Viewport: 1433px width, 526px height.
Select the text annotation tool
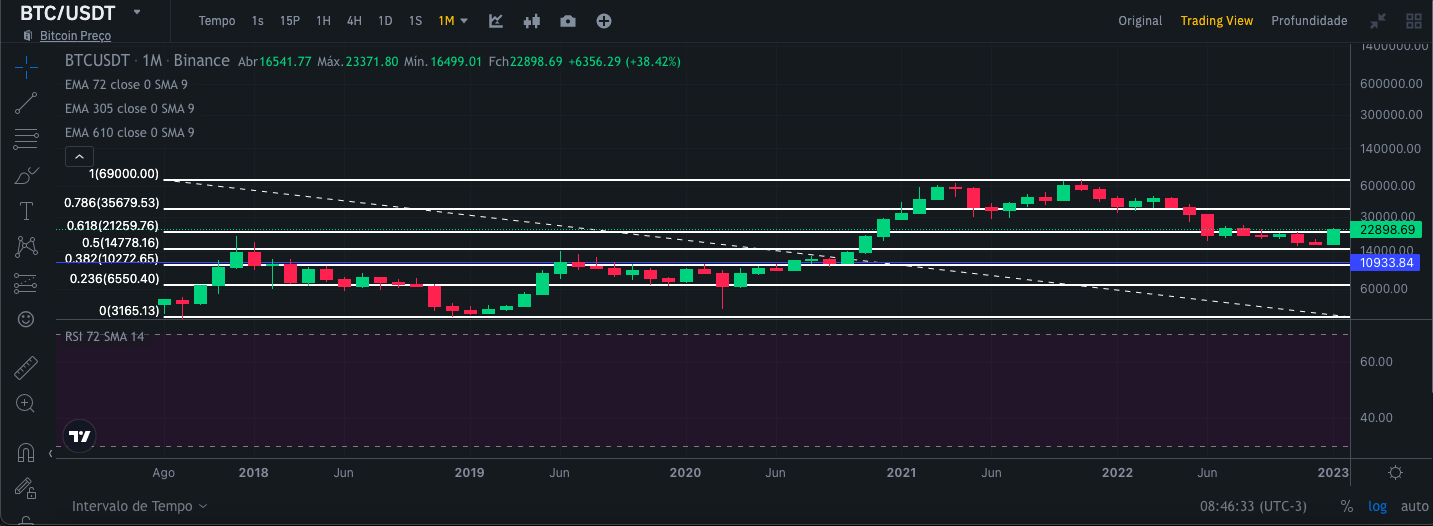pyautogui.click(x=26, y=211)
